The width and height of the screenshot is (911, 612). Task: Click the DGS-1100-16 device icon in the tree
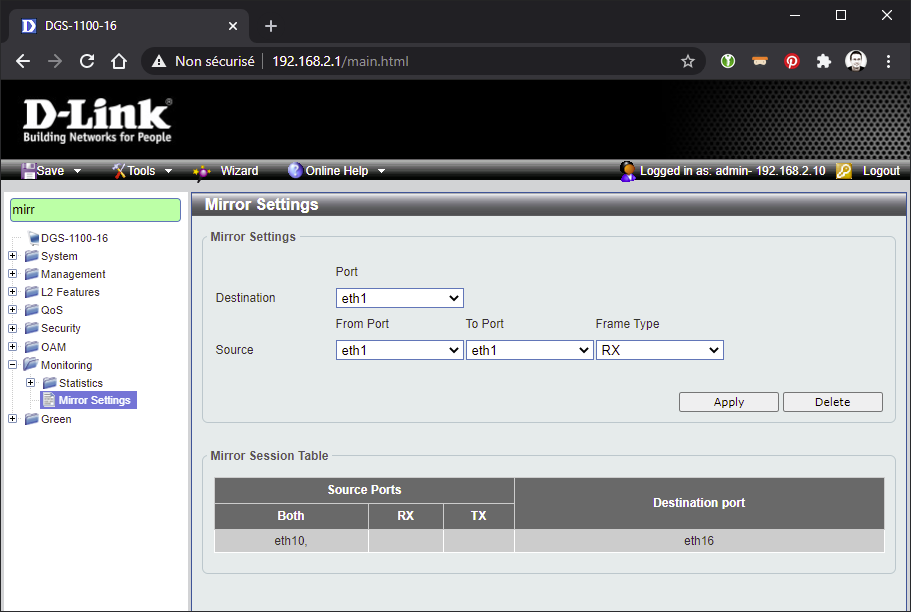pyautogui.click(x=33, y=238)
